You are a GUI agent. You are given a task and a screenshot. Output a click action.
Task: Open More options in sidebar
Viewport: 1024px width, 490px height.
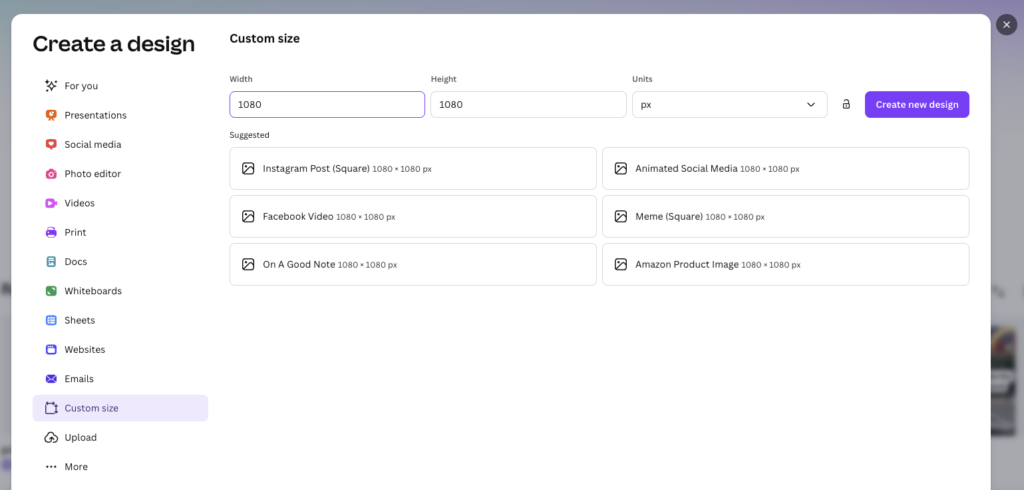[x=76, y=467]
